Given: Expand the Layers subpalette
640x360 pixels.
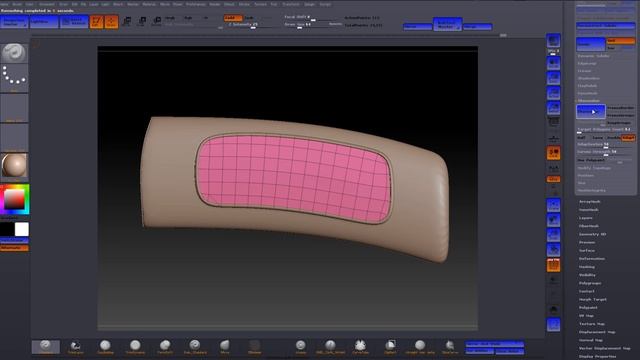Looking at the screenshot, I should [586, 218].
